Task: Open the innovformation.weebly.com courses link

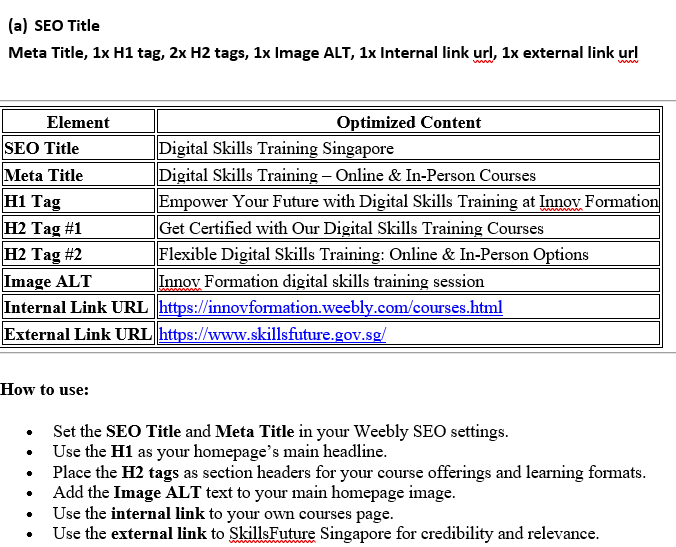Action: coord(331,307)
